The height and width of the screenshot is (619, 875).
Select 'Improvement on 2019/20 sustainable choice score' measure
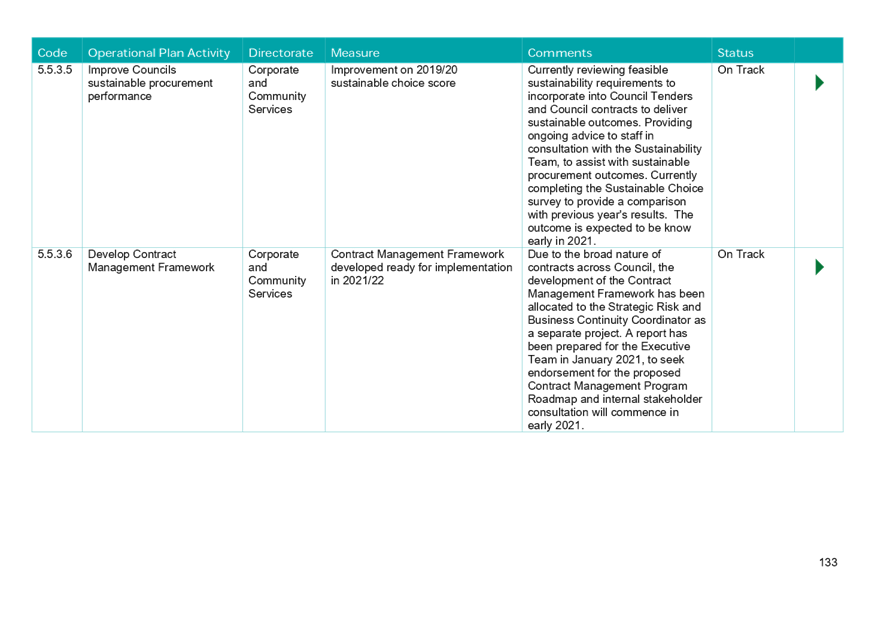tap(394, 76)
